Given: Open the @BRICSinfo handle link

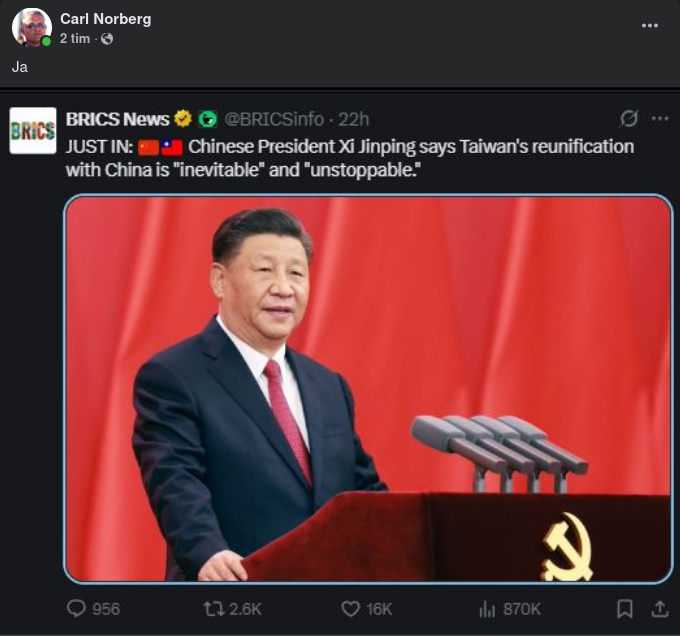Looking at the screenshot, I should point(274,119).
